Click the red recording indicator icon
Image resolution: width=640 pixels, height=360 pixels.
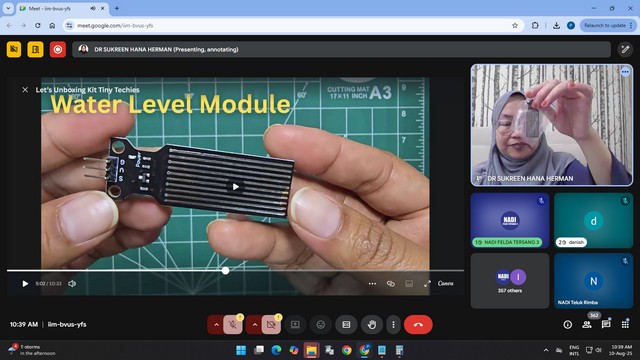(58, 49)
